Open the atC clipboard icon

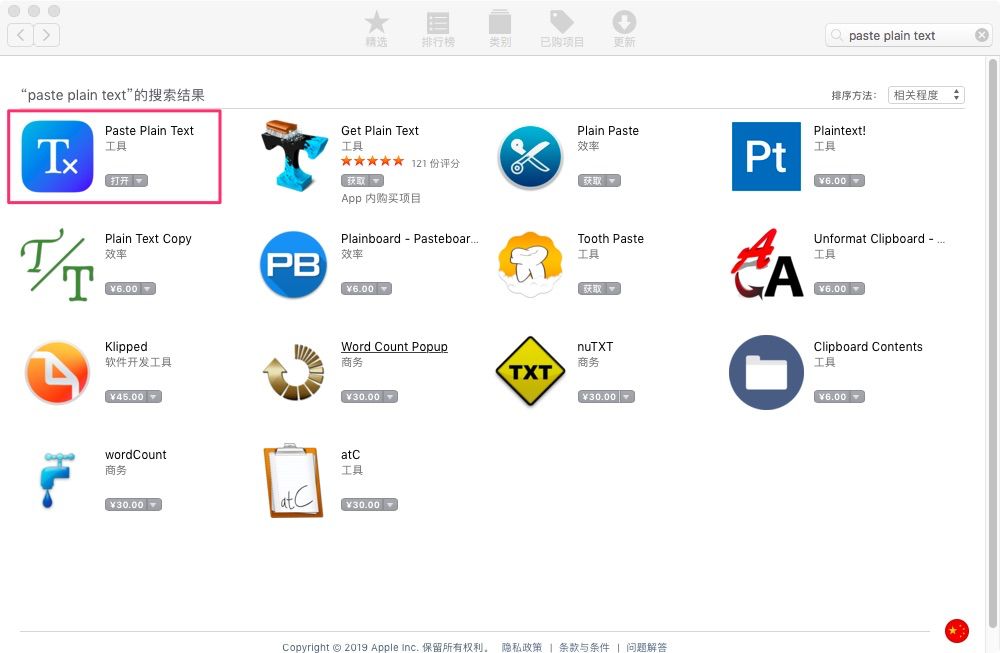click(293, 481)
